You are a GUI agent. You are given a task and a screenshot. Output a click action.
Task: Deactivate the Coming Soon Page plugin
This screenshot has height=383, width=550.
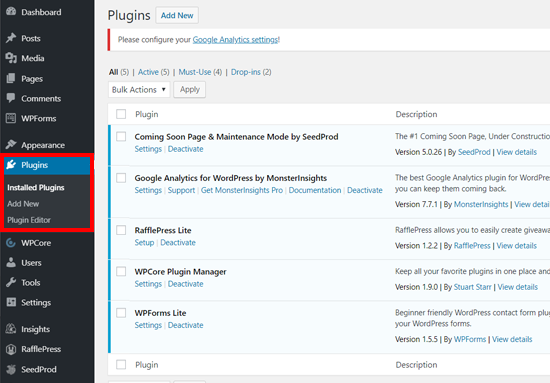186,149
